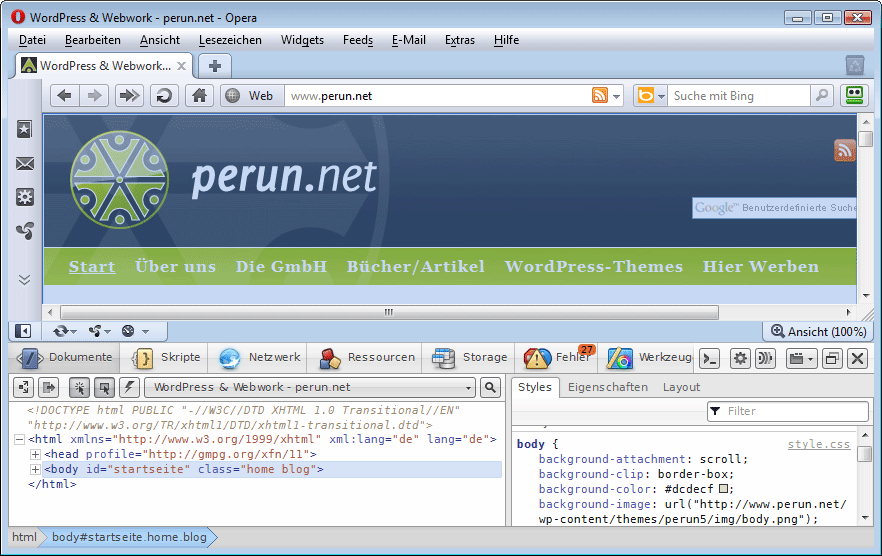Collapse the html node in DOM tree
882x556 pixels.
19,440
